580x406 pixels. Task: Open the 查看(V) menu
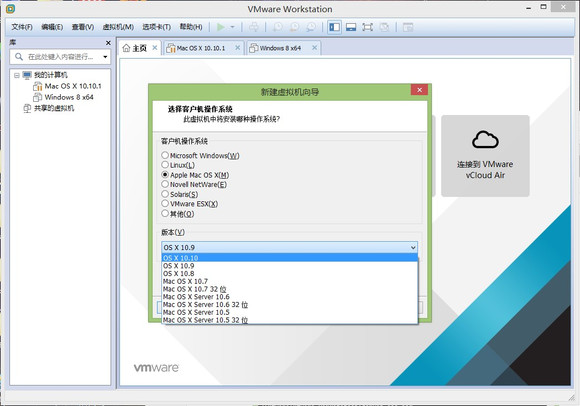click(82, 27)
